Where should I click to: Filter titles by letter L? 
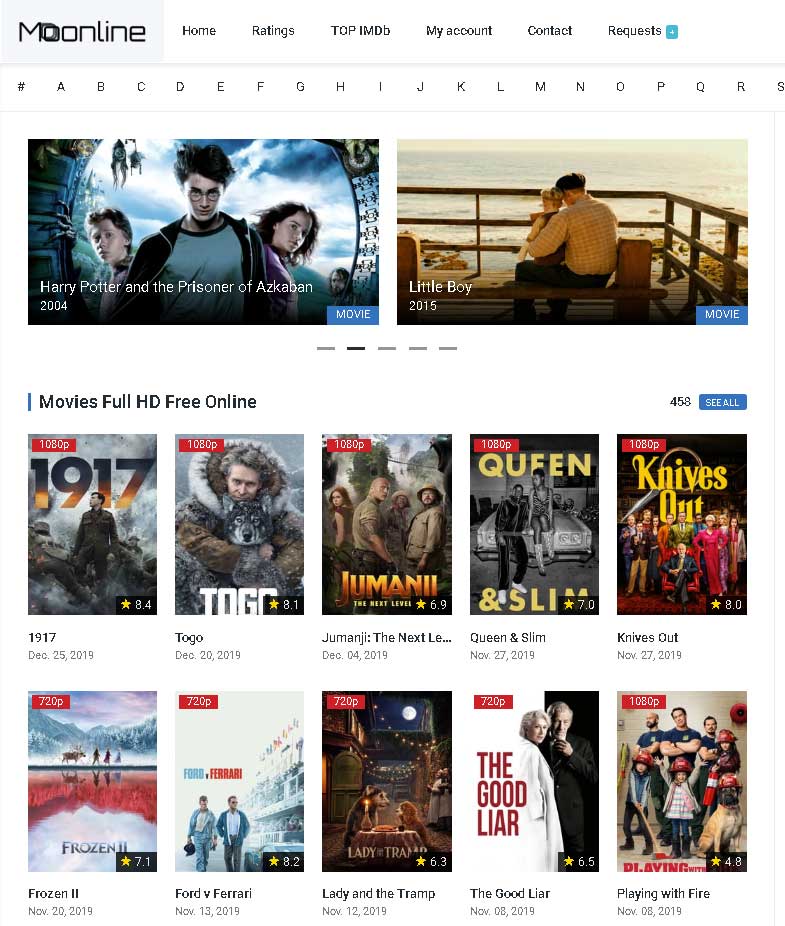tap(500, 87)
